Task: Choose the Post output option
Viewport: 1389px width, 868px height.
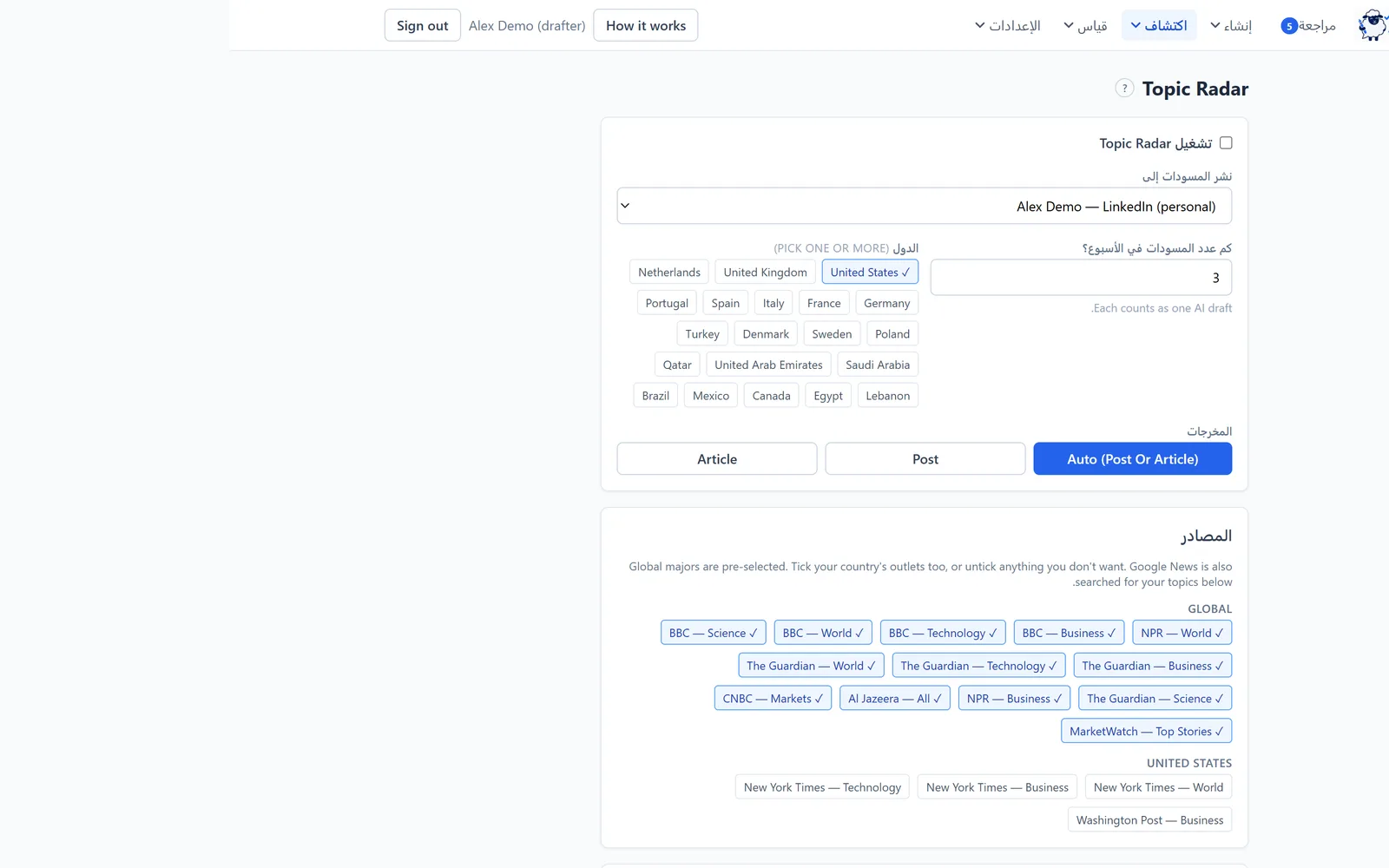Action: pos(925,459)
